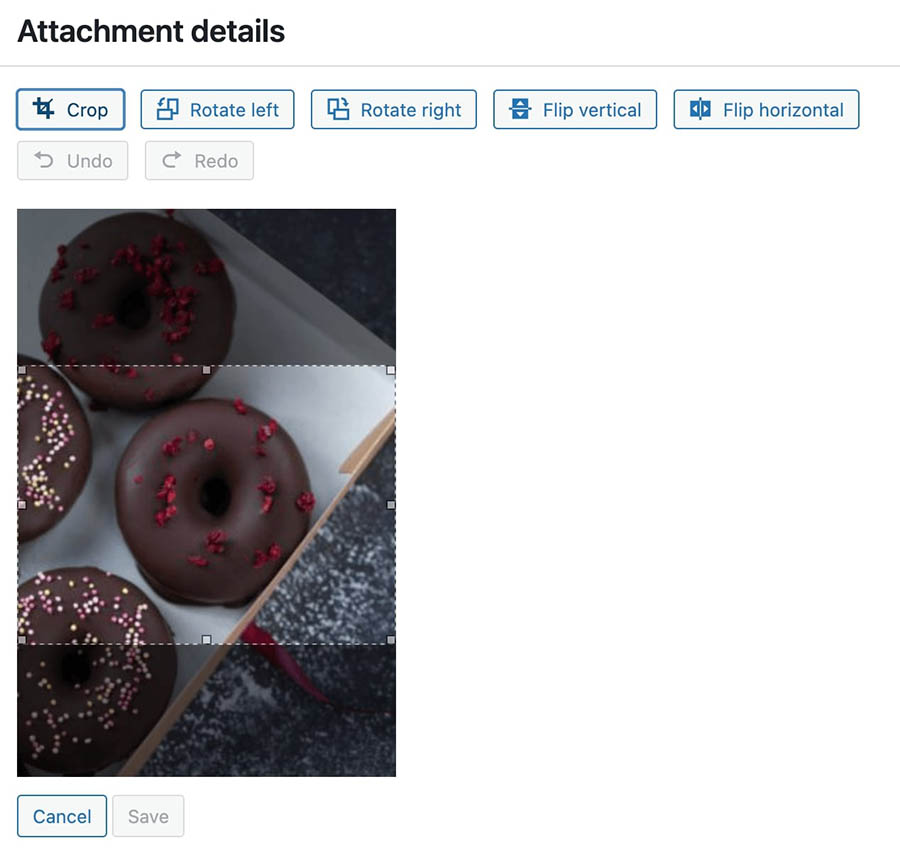Click the top-center crop selection handle
This screenshot has height=865, width=900.
tap(207, 370)
